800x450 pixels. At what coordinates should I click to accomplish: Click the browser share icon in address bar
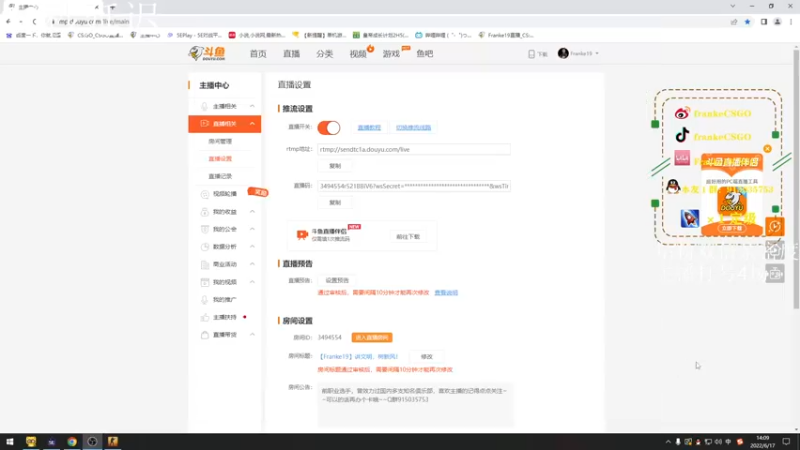(734, 21)
